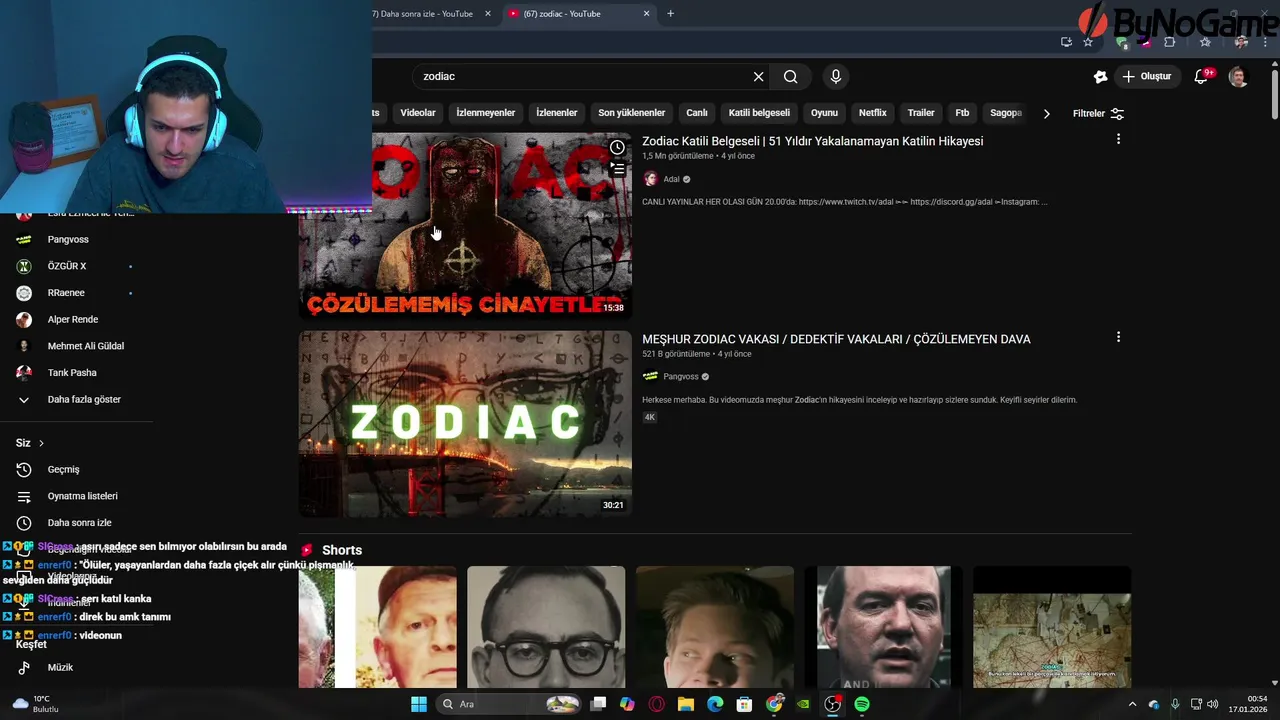Open the Windows Start menu

coord(419,704)
